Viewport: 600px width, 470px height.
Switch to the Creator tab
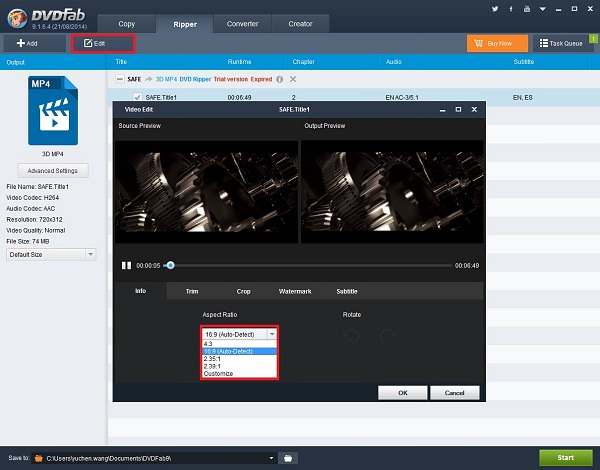[x=300, y=24]
